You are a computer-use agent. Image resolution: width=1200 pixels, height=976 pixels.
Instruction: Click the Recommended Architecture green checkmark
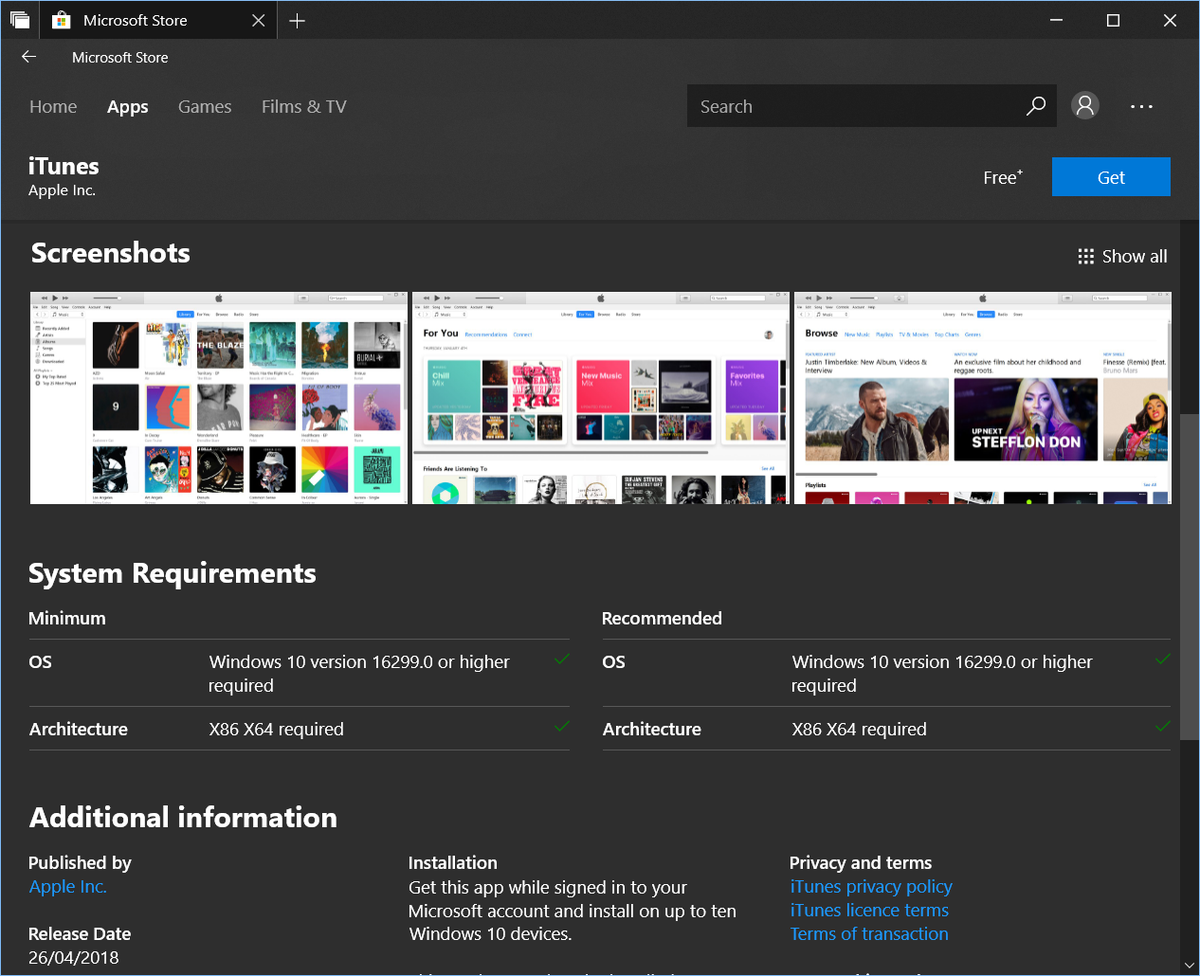[1162, 726]
